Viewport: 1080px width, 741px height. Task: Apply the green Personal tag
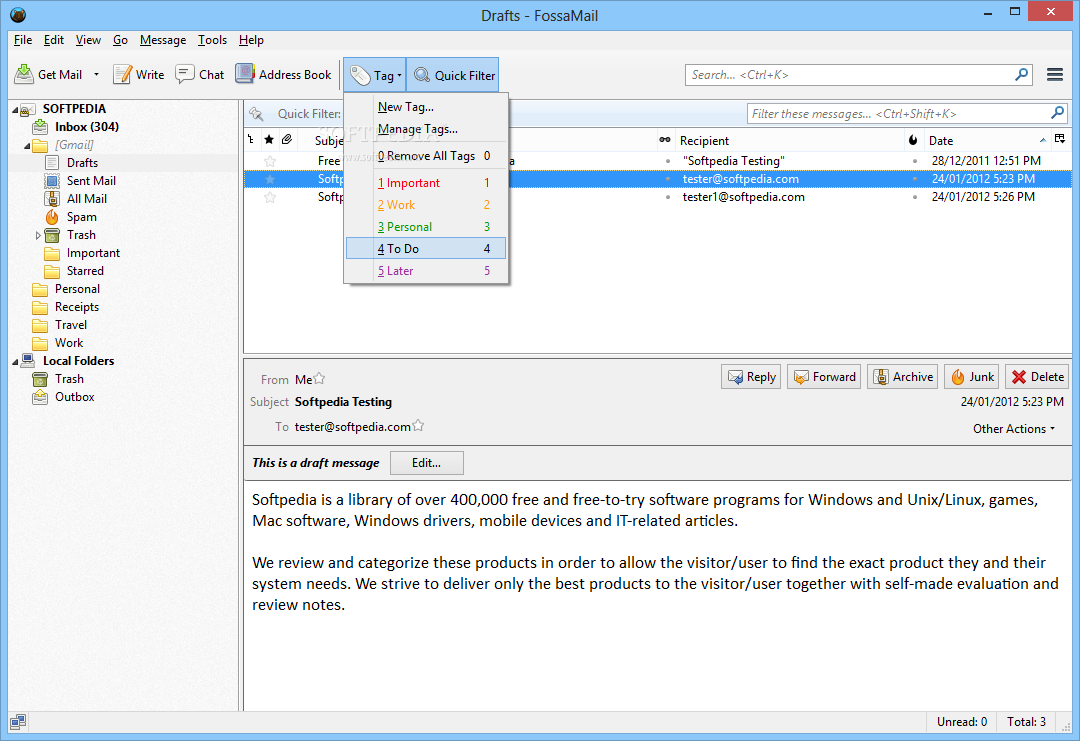click(426, 227)
